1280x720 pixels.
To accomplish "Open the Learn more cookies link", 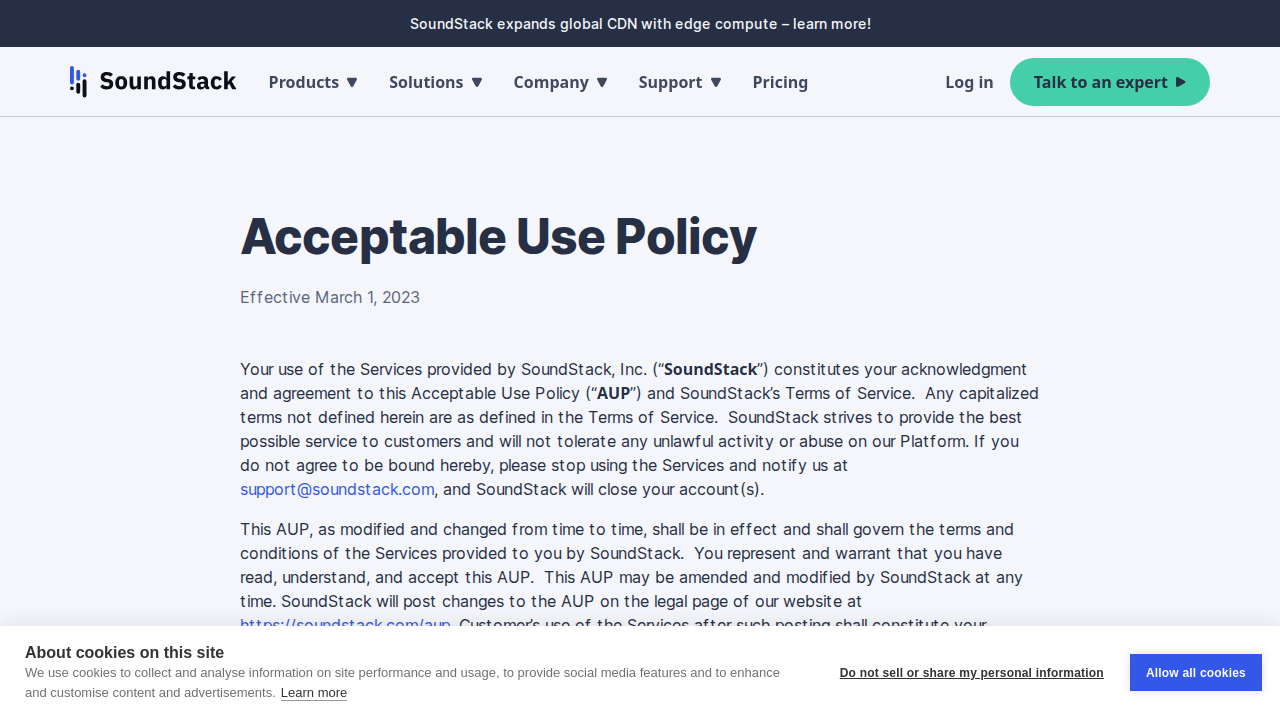I will (314, 693).
